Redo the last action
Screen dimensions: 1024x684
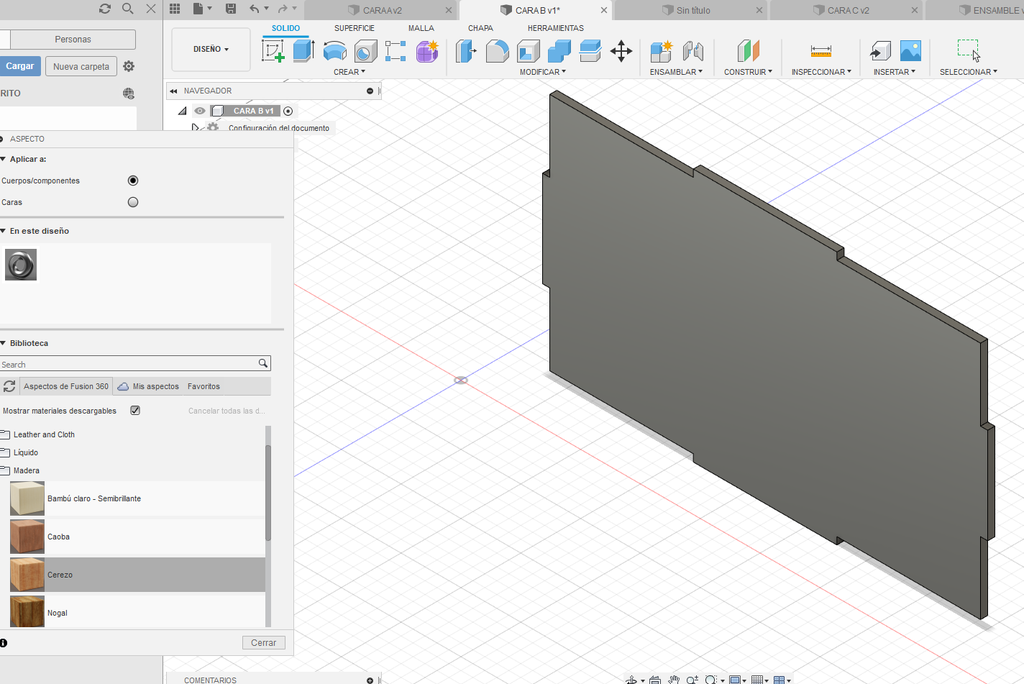pyautogui.click(x=283, y=8)
